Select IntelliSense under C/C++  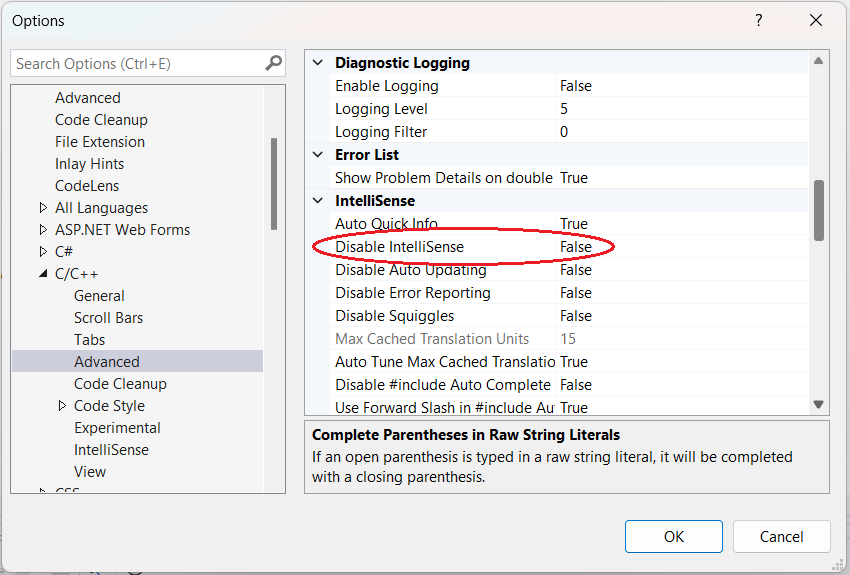point(111,450)
